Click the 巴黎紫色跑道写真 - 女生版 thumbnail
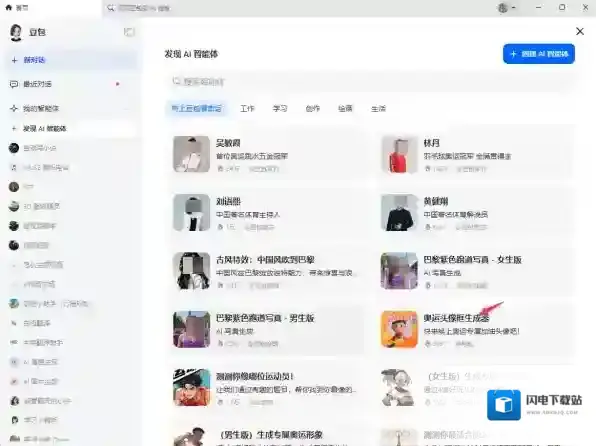This screenshot has width=596, height=446. tap(399, 271)
